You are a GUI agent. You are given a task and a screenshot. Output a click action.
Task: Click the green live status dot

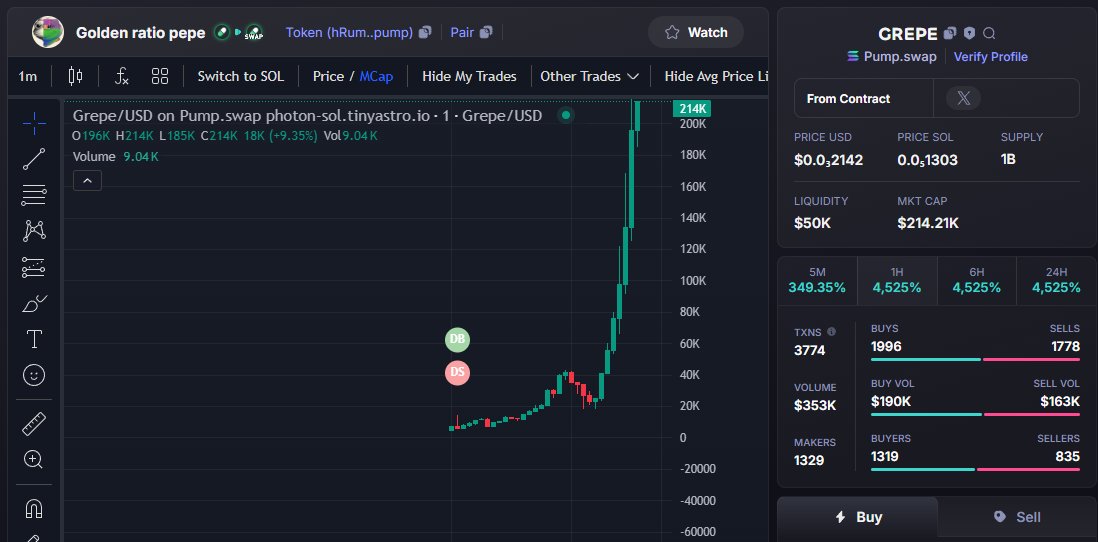[x=567, y=115]
